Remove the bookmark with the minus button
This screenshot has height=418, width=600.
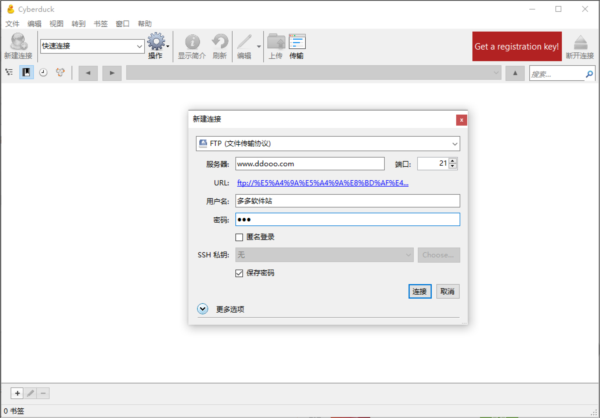pyautogui.click(x=43, y=393)
